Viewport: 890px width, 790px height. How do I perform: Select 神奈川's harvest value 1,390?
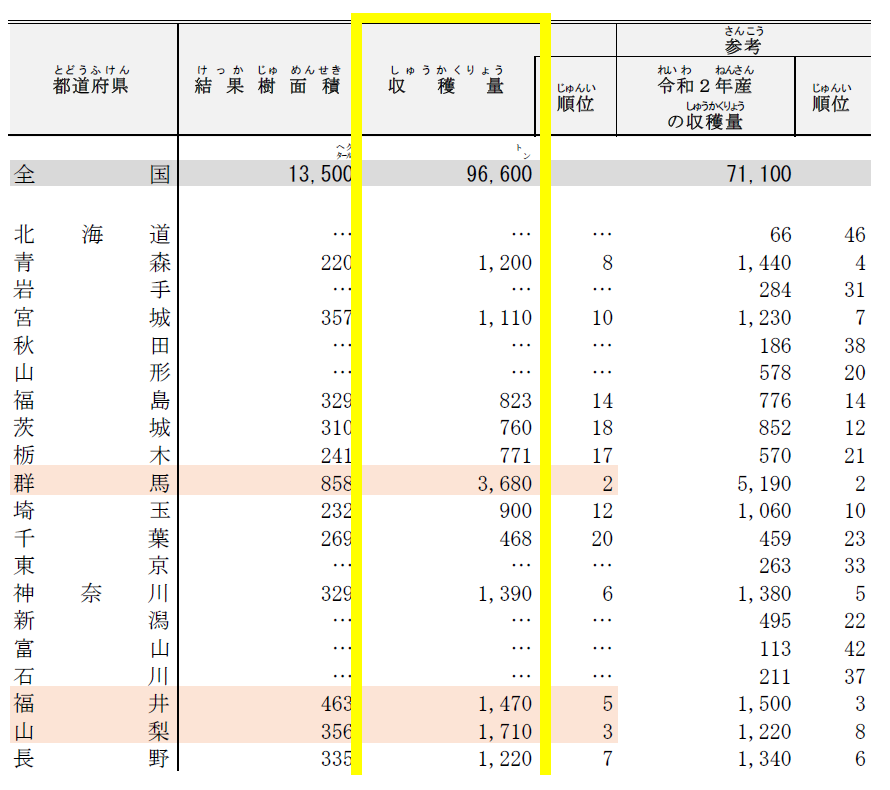click(504, 594)
